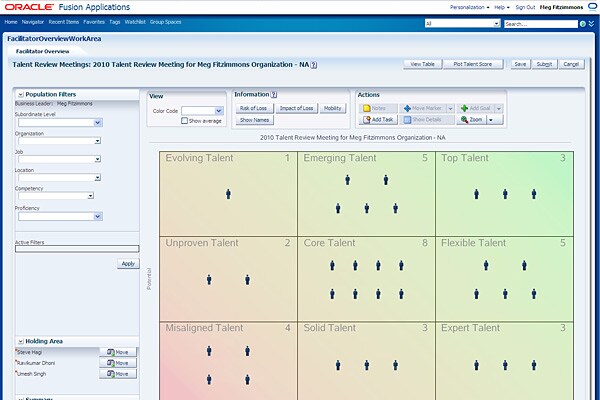Image resolution: width=600 pixels, height=400 pixels.
Task: Click the Submit button
Action: pyautogui.click(x=544, y=64)
